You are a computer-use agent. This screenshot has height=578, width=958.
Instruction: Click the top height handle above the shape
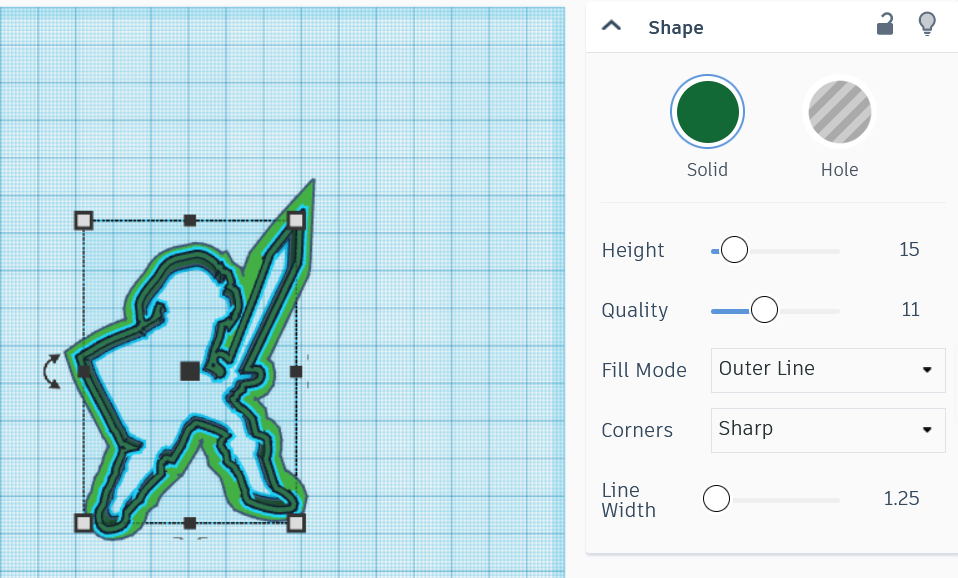pos(188,219)
